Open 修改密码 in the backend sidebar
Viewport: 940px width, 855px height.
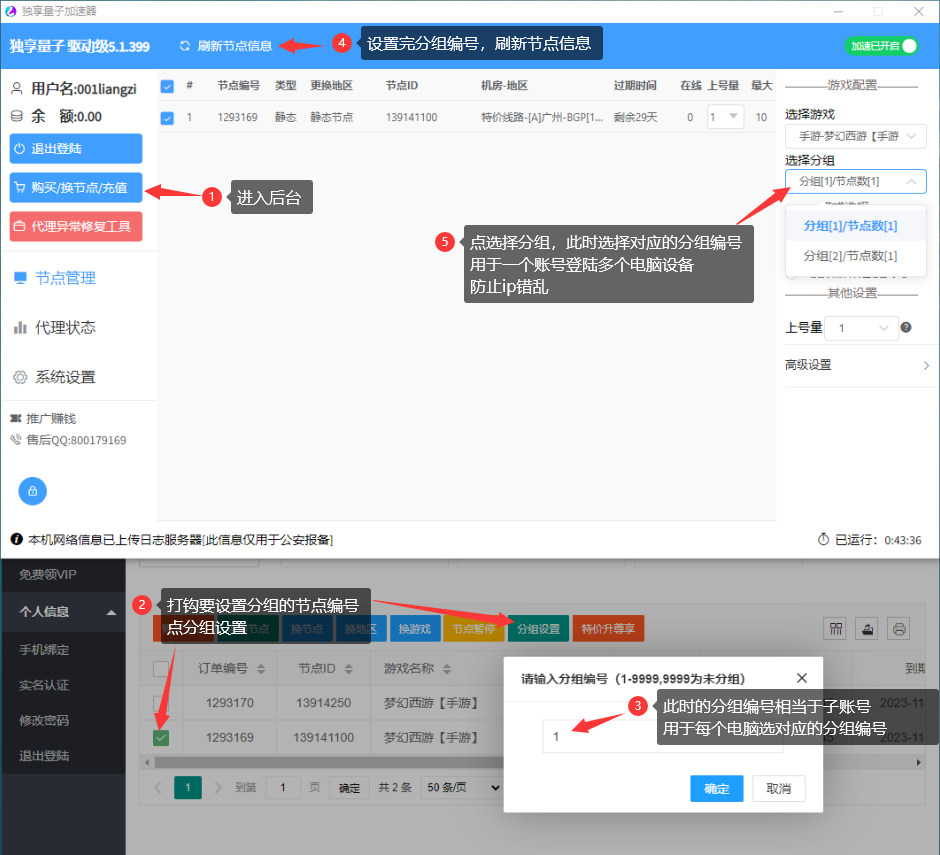pos(44,720)
